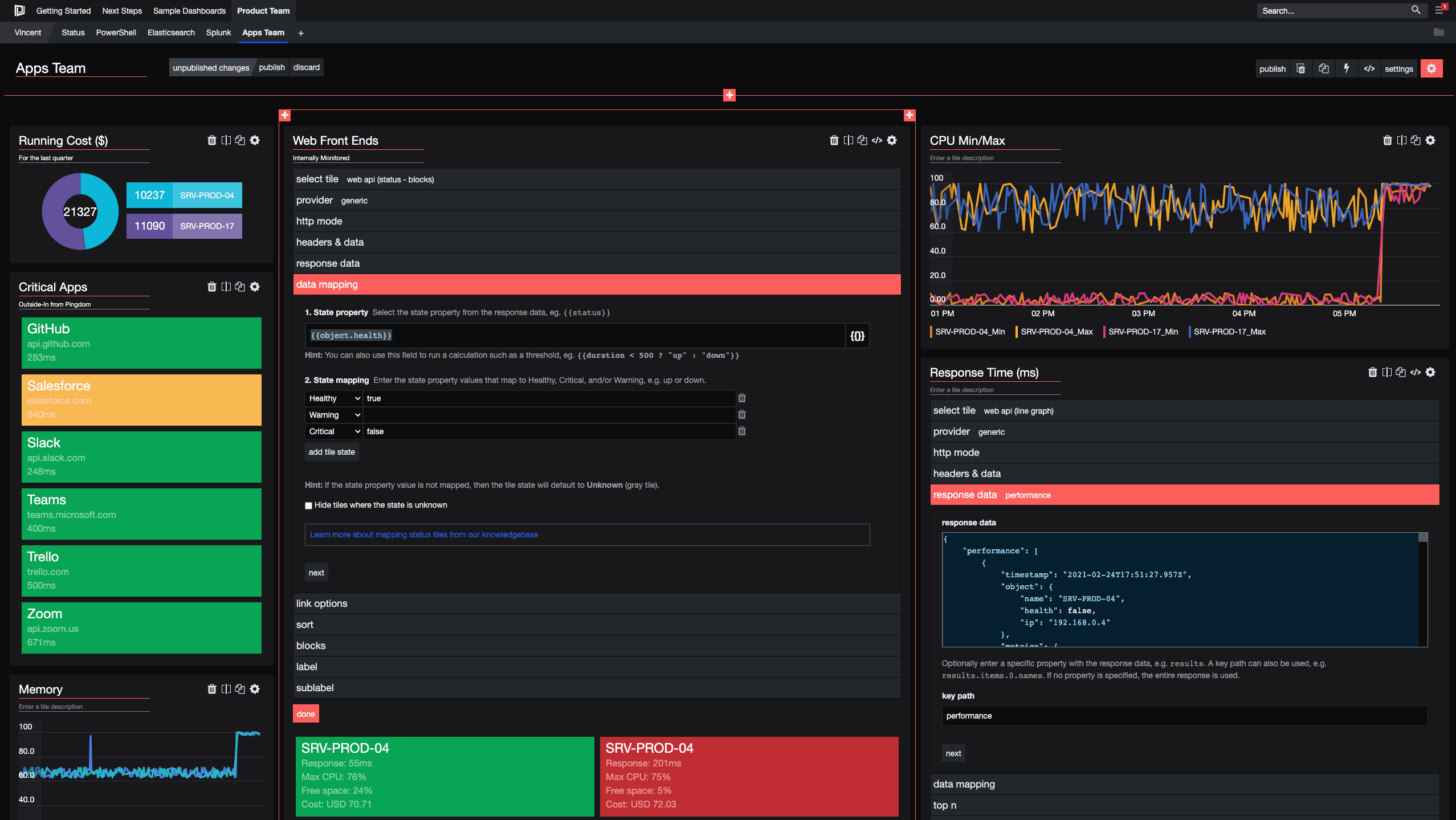Screen dimensions: 1456x820
Task: Copy the Memory tile
Action: point(240,689)
